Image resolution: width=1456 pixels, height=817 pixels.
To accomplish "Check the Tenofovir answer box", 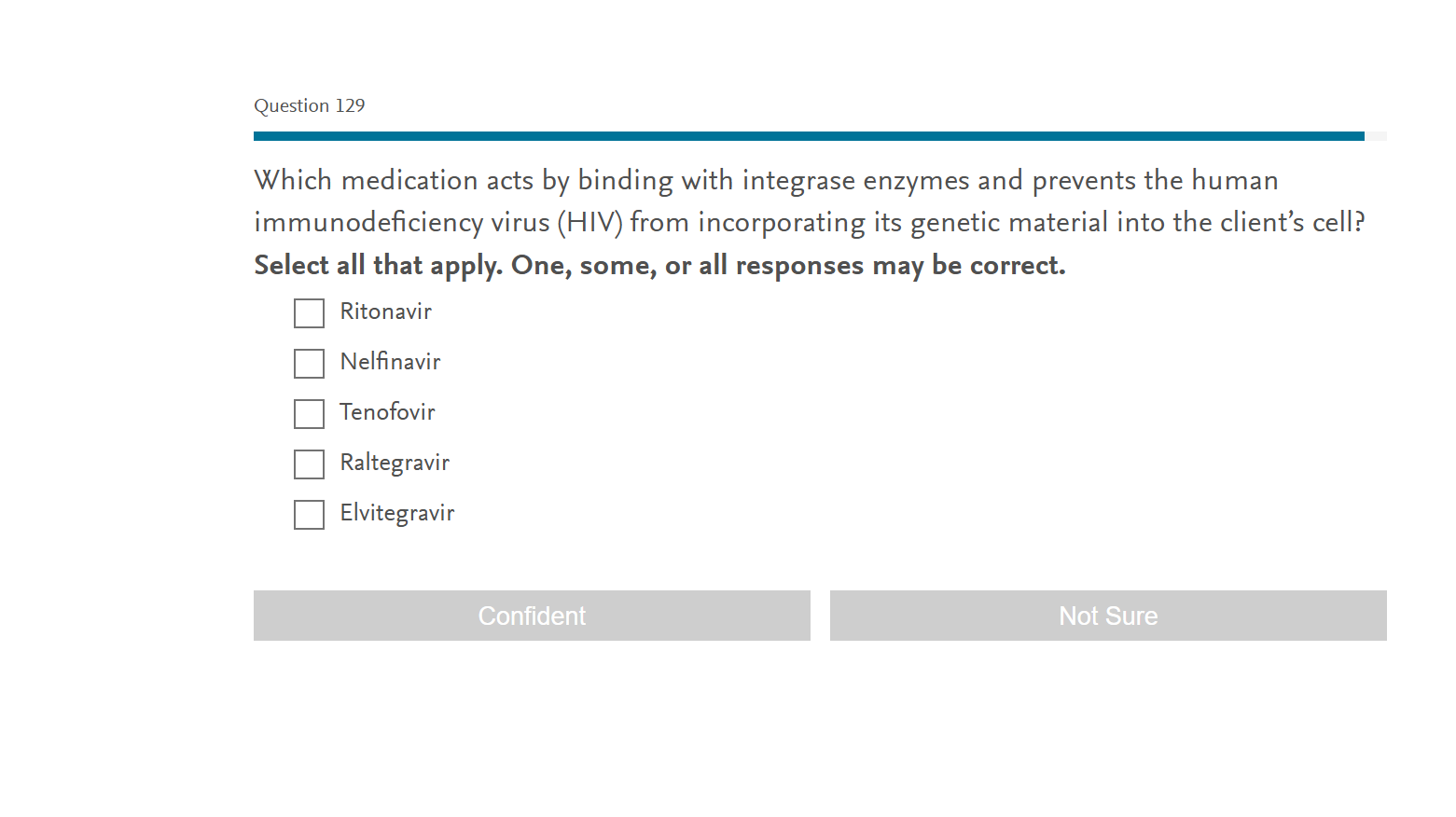I will [309, 414].
